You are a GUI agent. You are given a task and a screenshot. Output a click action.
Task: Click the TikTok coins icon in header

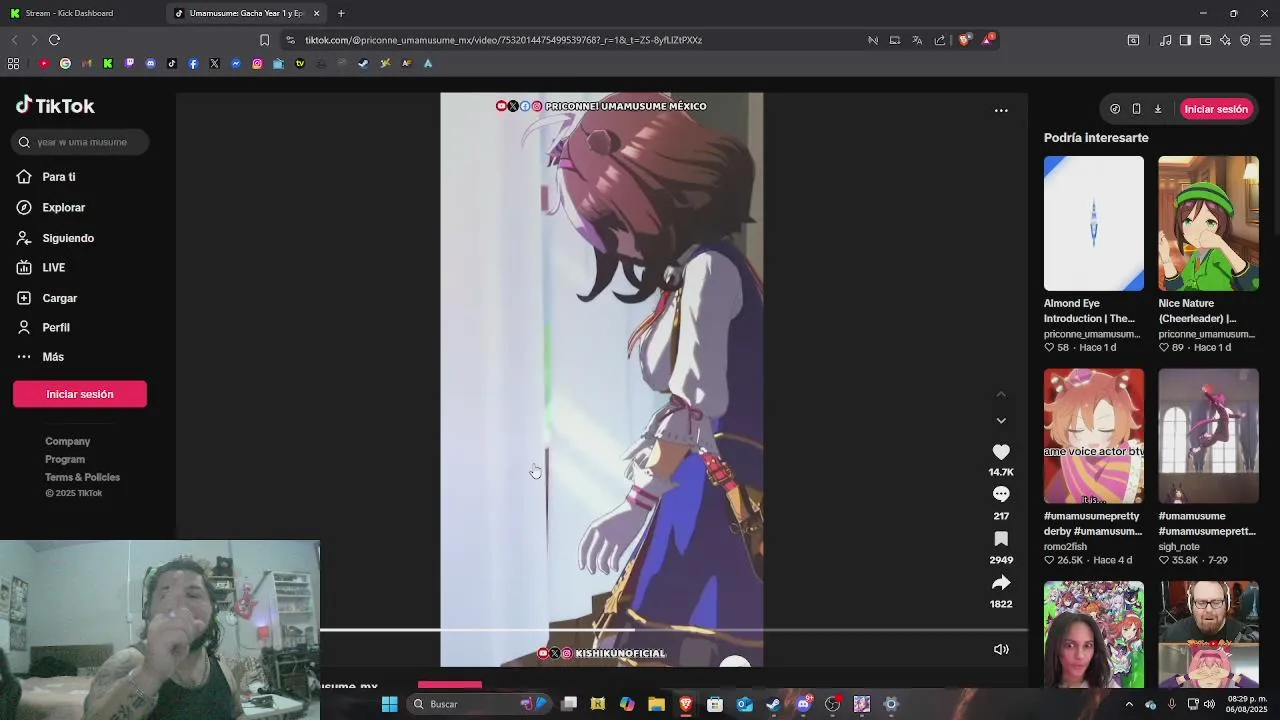(x=1115, y=109)
